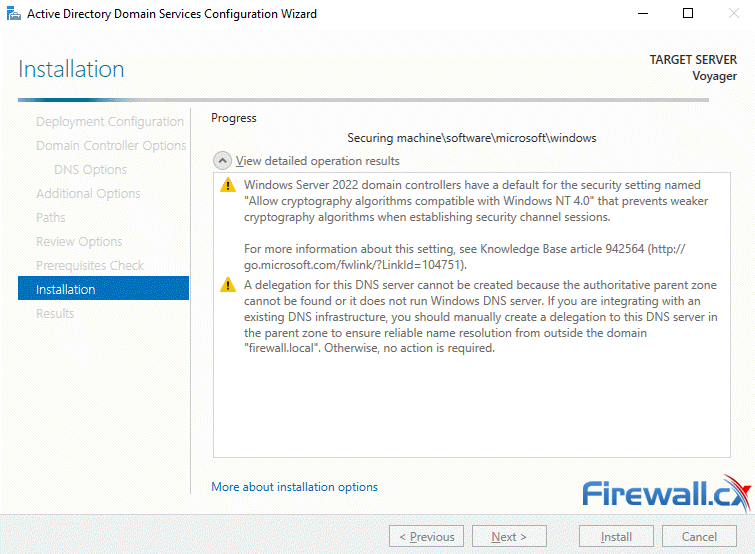Open More about installation options link
Viewport: 755px width, 554px height.
(x=294, y=487)
